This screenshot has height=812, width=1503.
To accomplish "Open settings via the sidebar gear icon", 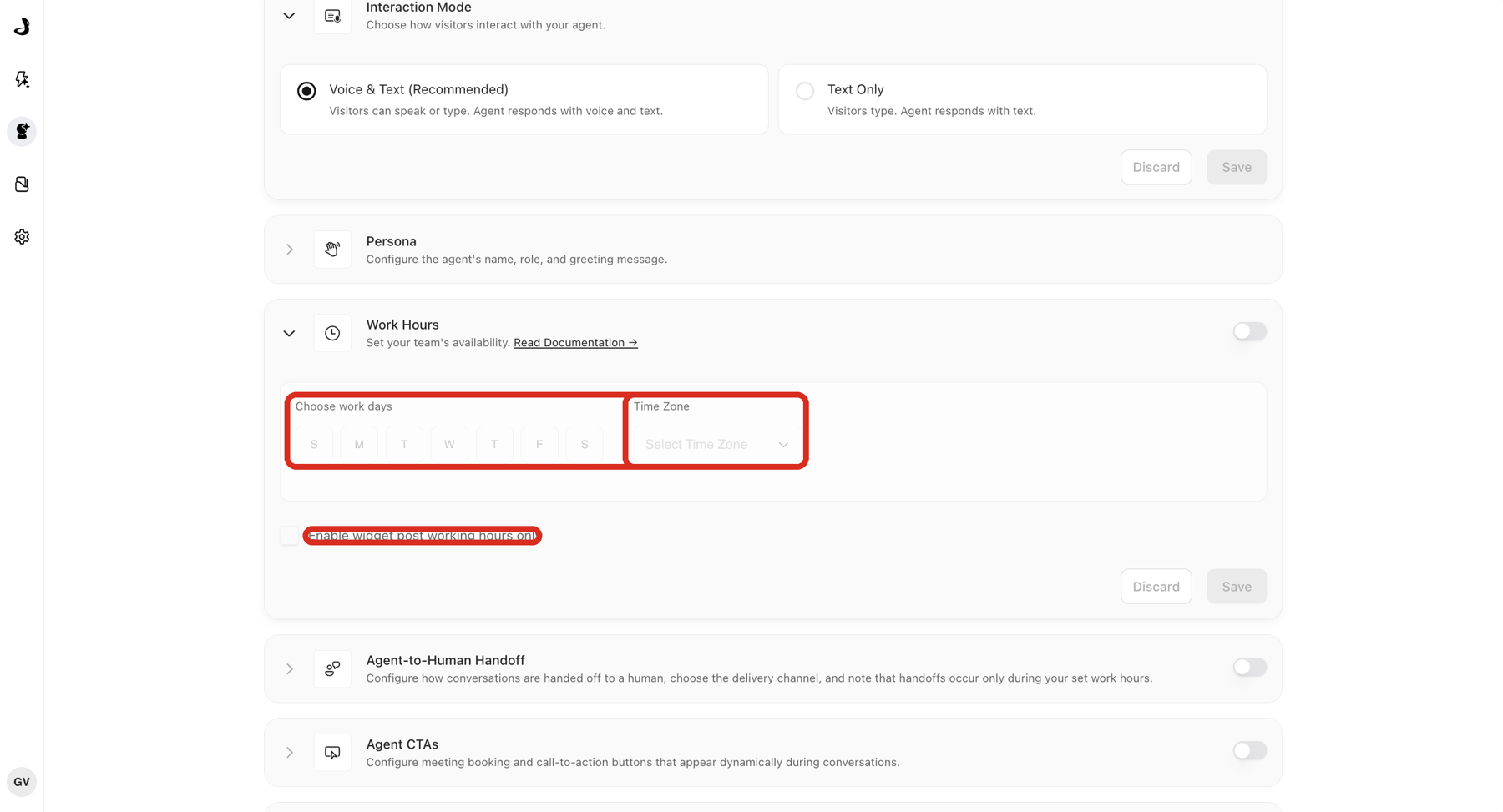I will [x=22, y=237].
